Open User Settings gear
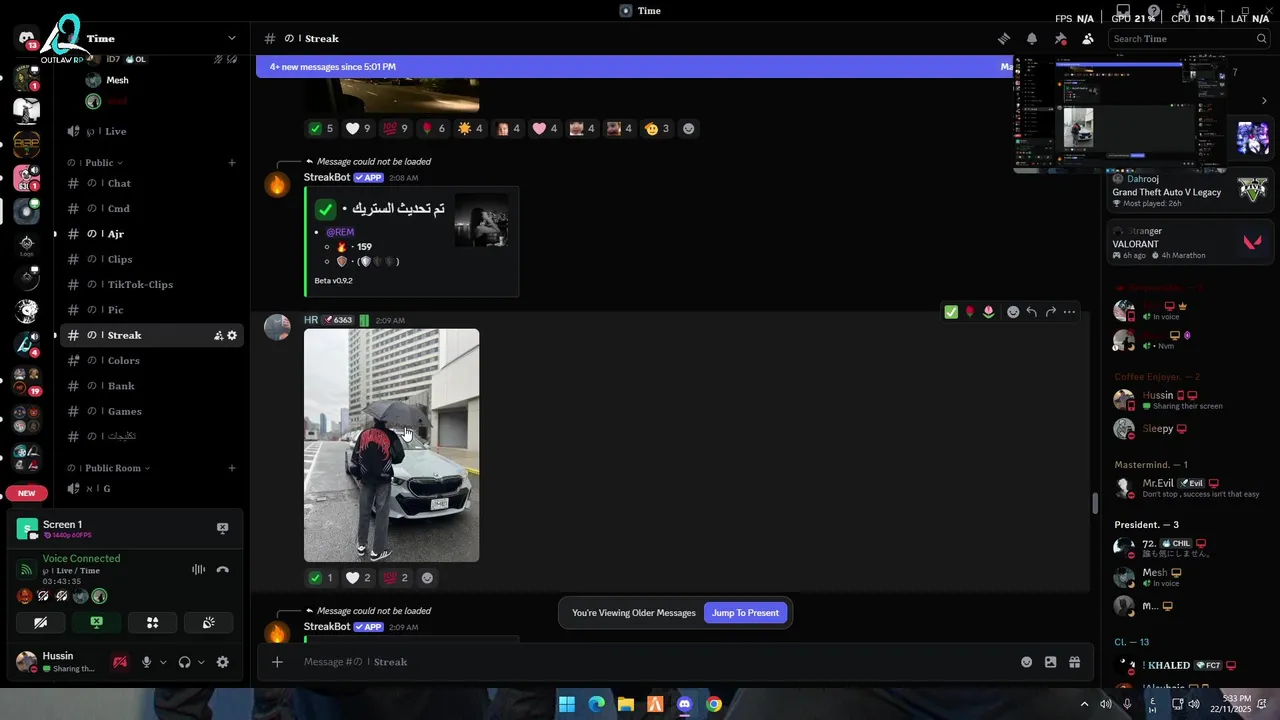This screenshot has width=1280, height=720. pyautogui.click(x=223, y=662)
